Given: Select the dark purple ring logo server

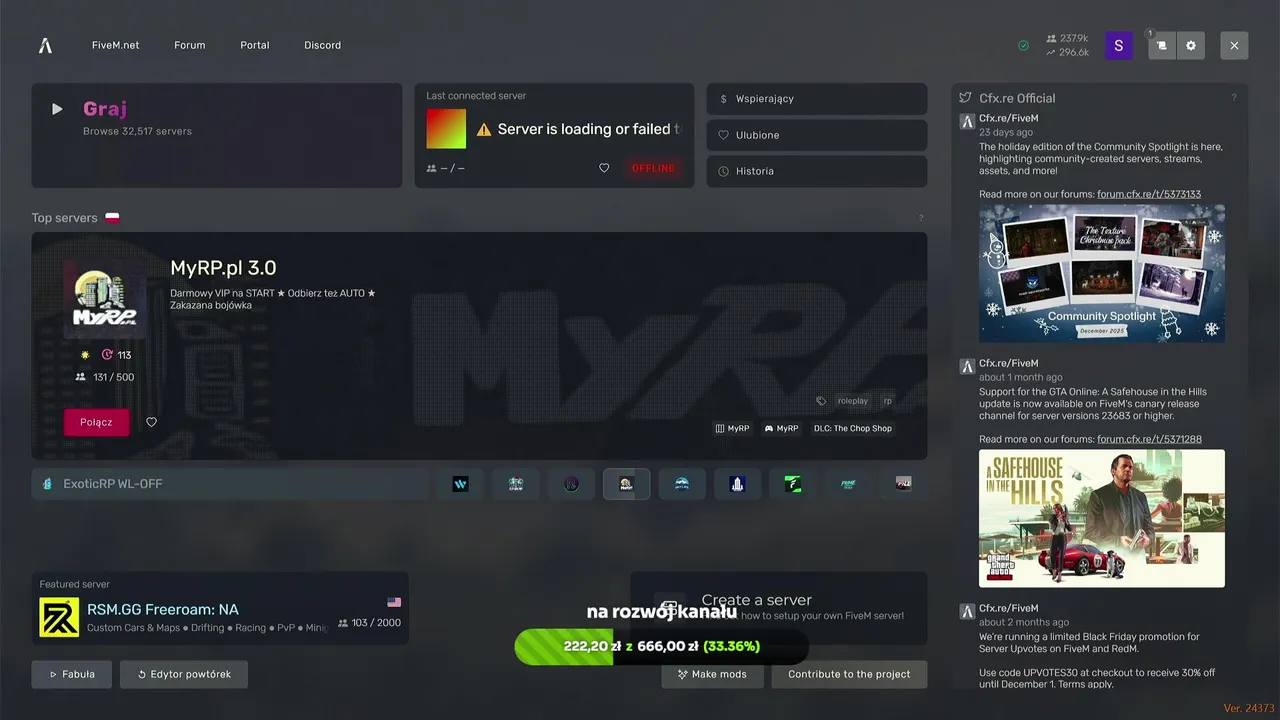Looking at the screenshot, I should point(571,484).
